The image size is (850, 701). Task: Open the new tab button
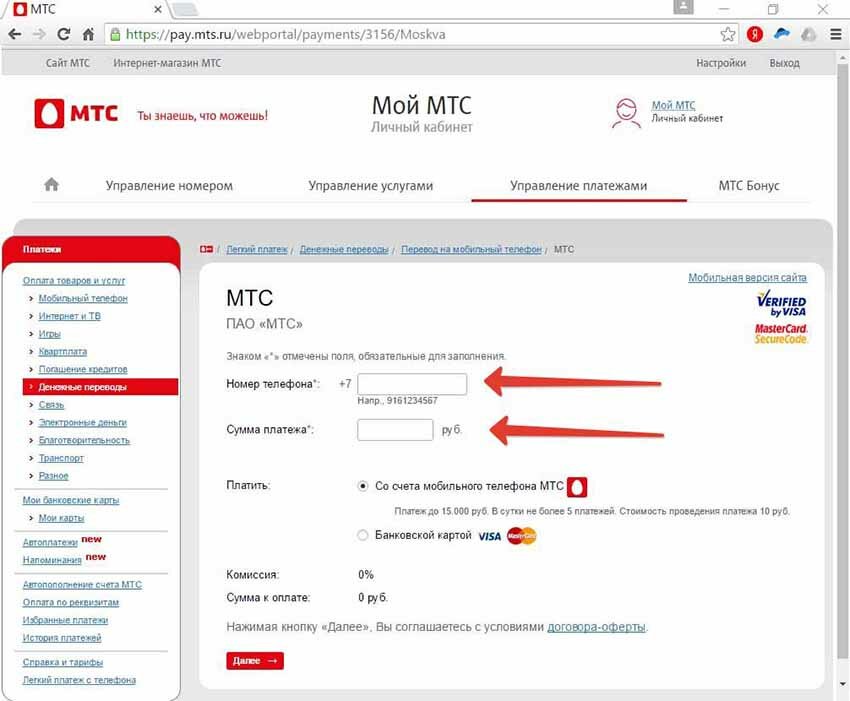pyautogui.click(x=184, y=9)
